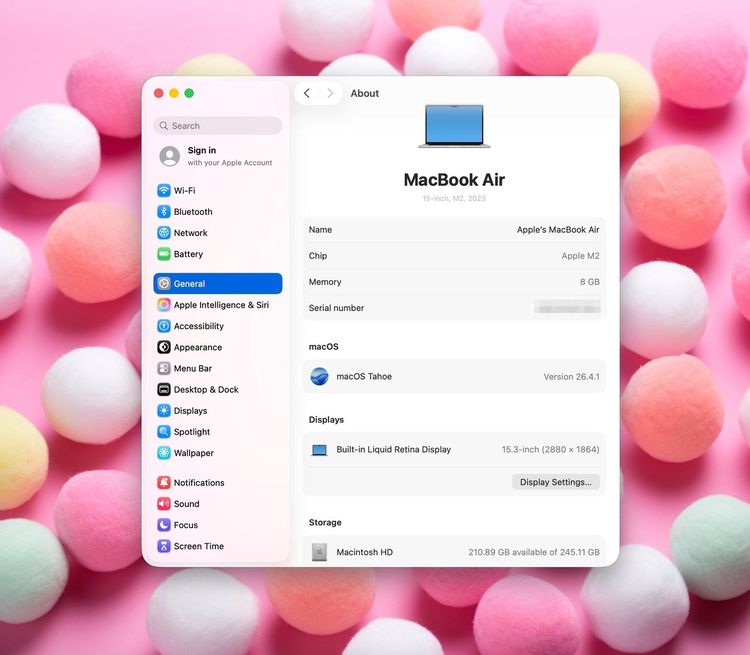Click the Spotlight magnifier icon
This screenshot has height=655, width=750.
(x=164, y=432)
